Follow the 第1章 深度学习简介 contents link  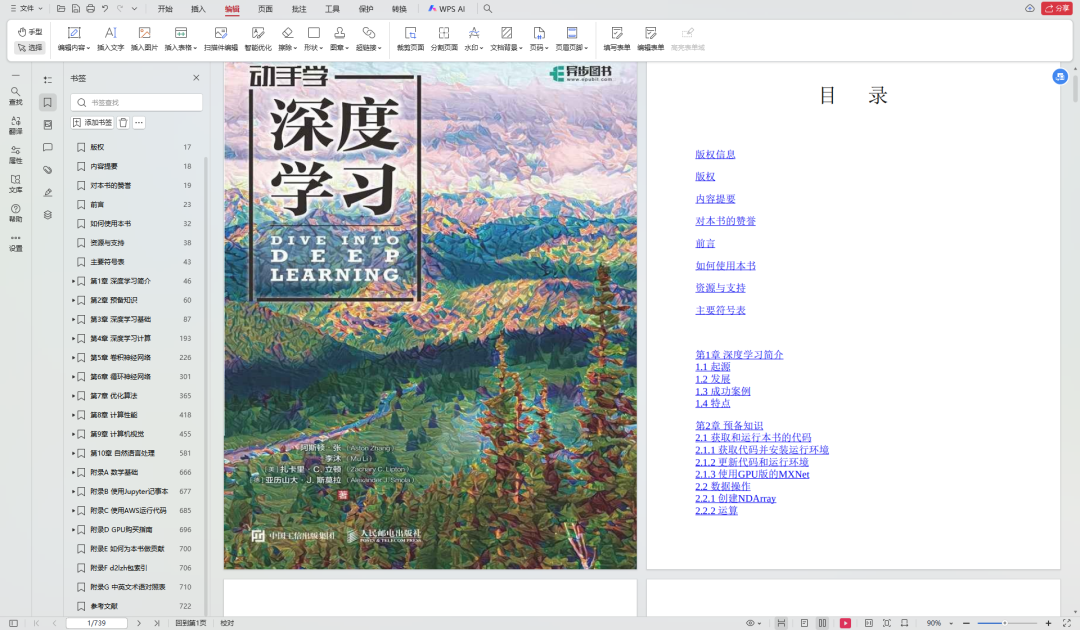[739, 355]
